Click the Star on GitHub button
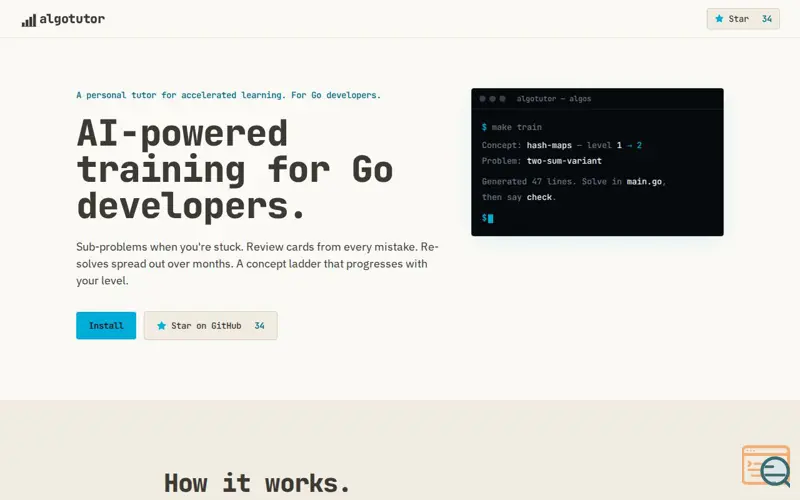800x500 pixels. tap(211, 326)
